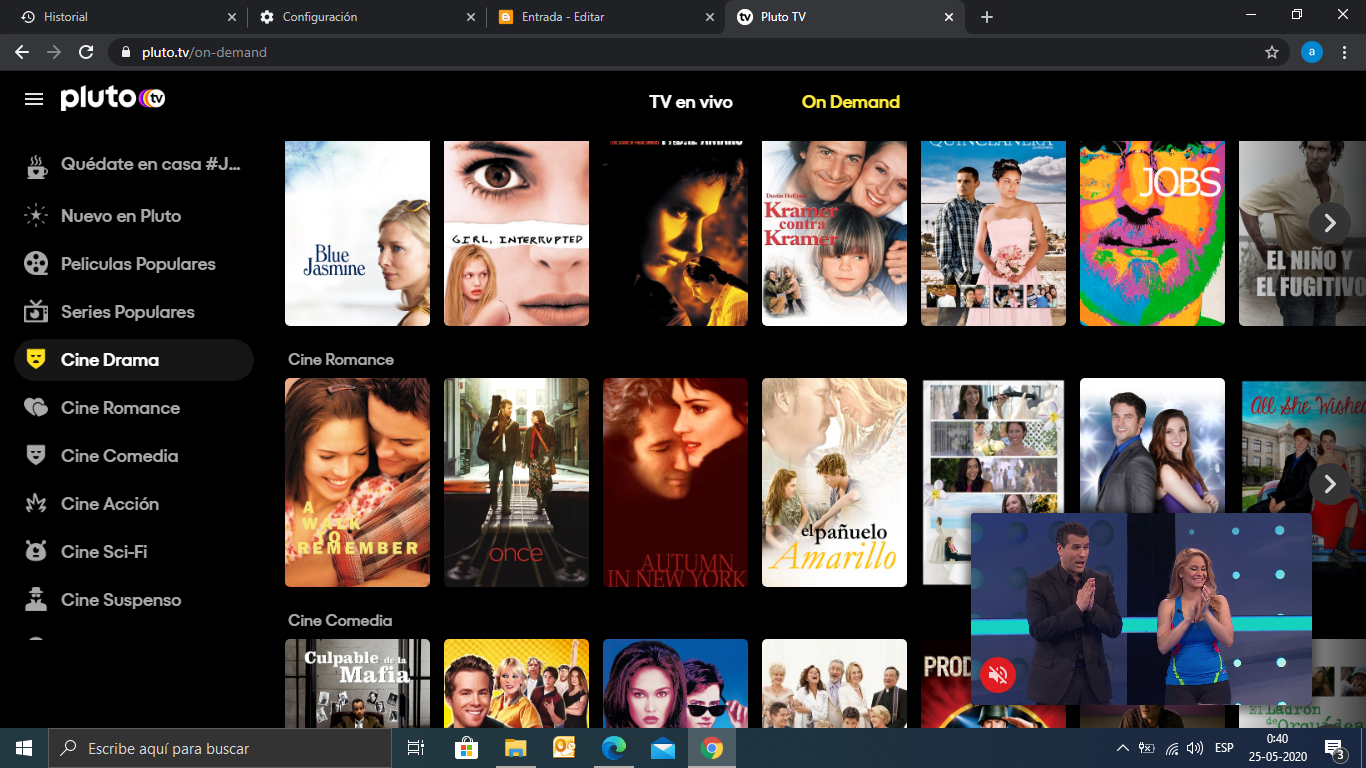1366x768 pixels.
Task: Go back with browser back arrow
Action: pyautogui.click(x=22, y=52)
